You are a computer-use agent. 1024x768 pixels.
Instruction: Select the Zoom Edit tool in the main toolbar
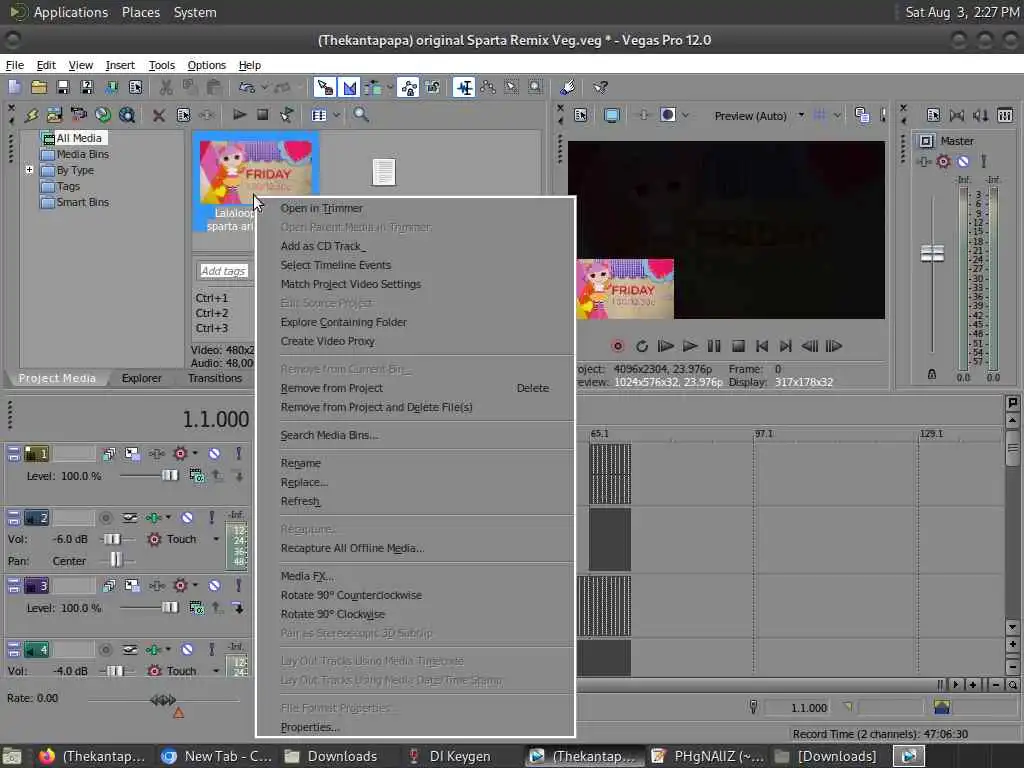pyautogui.click(x=536, y=87)
